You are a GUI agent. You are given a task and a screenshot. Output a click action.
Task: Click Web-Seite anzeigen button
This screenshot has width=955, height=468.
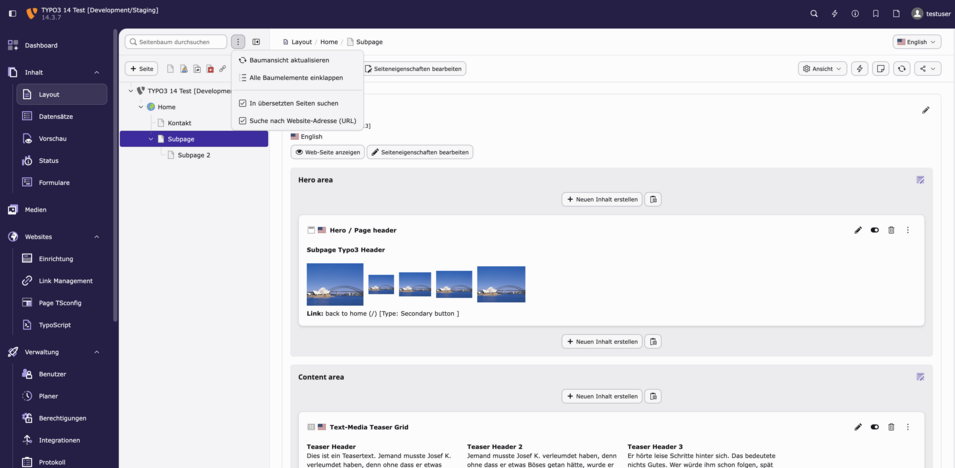tap(328, 152)
